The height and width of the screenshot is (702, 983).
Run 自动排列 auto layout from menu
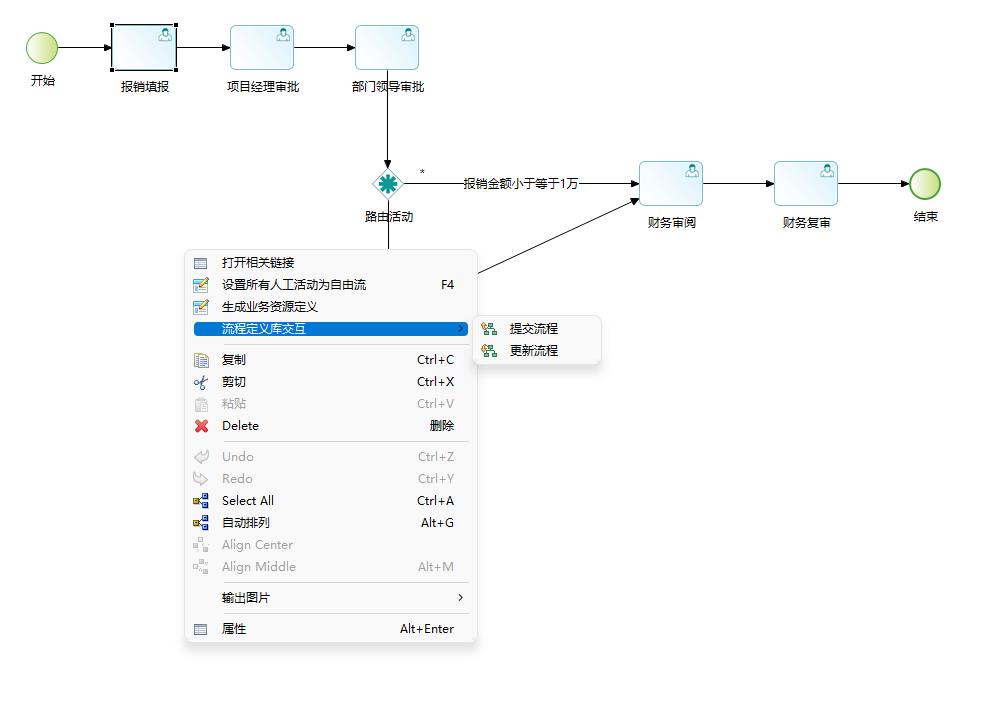[x=246, y=523]
